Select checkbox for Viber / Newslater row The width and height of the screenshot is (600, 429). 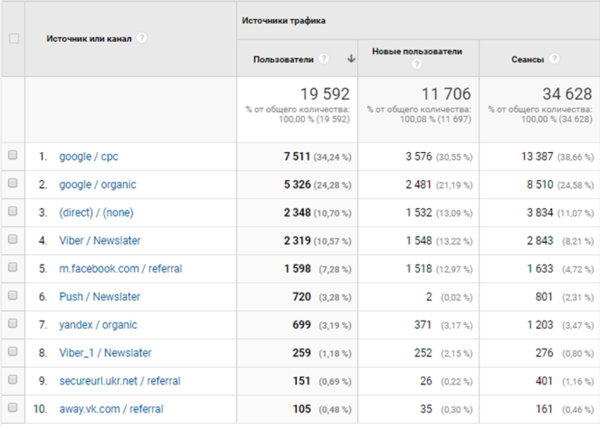13,239
